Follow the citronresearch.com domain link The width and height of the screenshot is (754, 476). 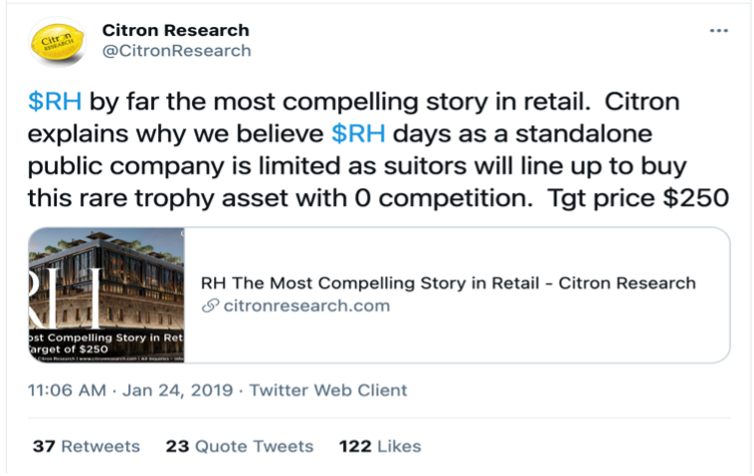coord(307,306)
